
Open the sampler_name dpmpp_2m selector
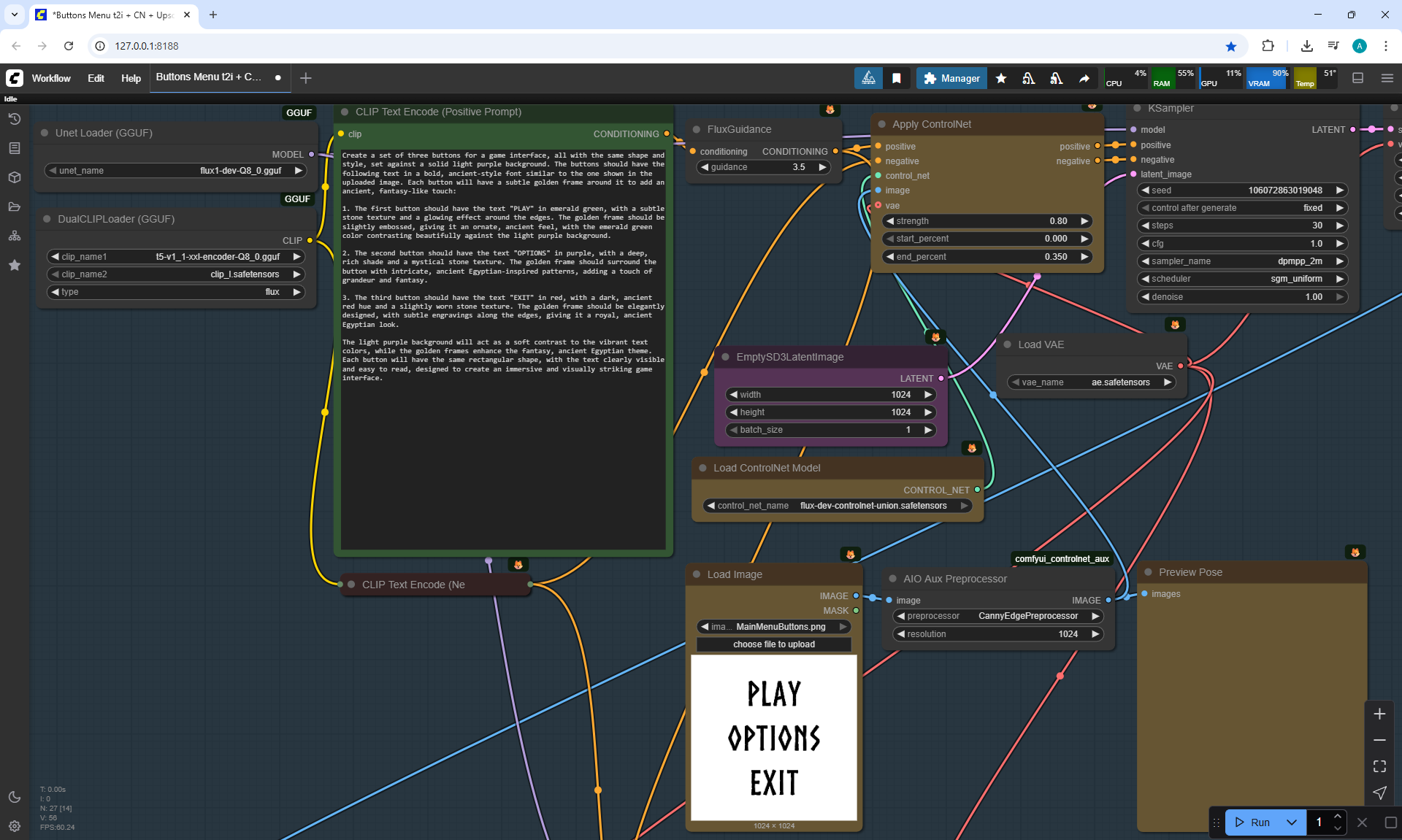click(x=1242, y=261)
